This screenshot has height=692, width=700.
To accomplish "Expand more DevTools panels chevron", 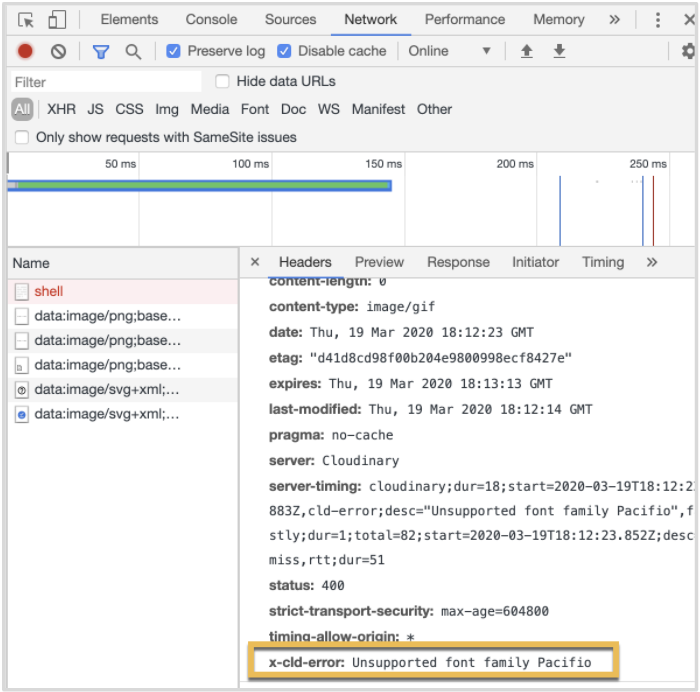I will (x=614, y=20).
